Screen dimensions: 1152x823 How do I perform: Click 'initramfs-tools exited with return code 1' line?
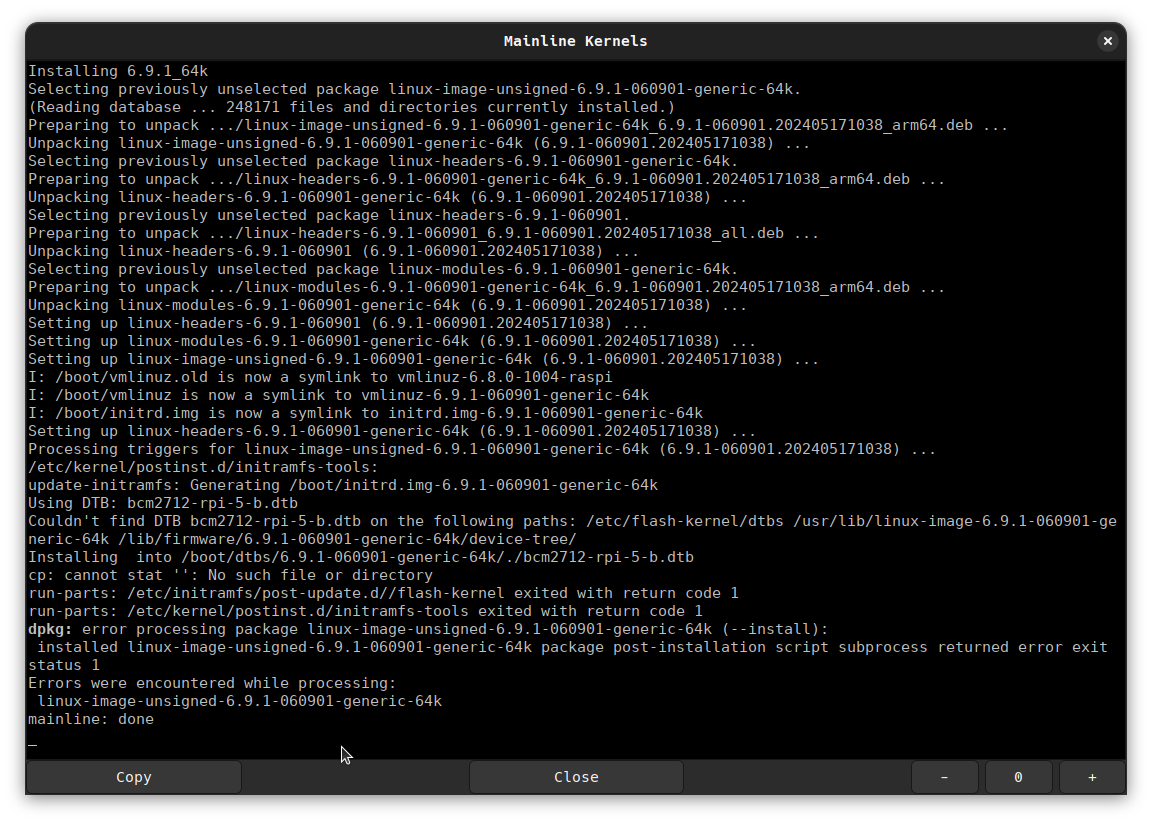point(365,611)
